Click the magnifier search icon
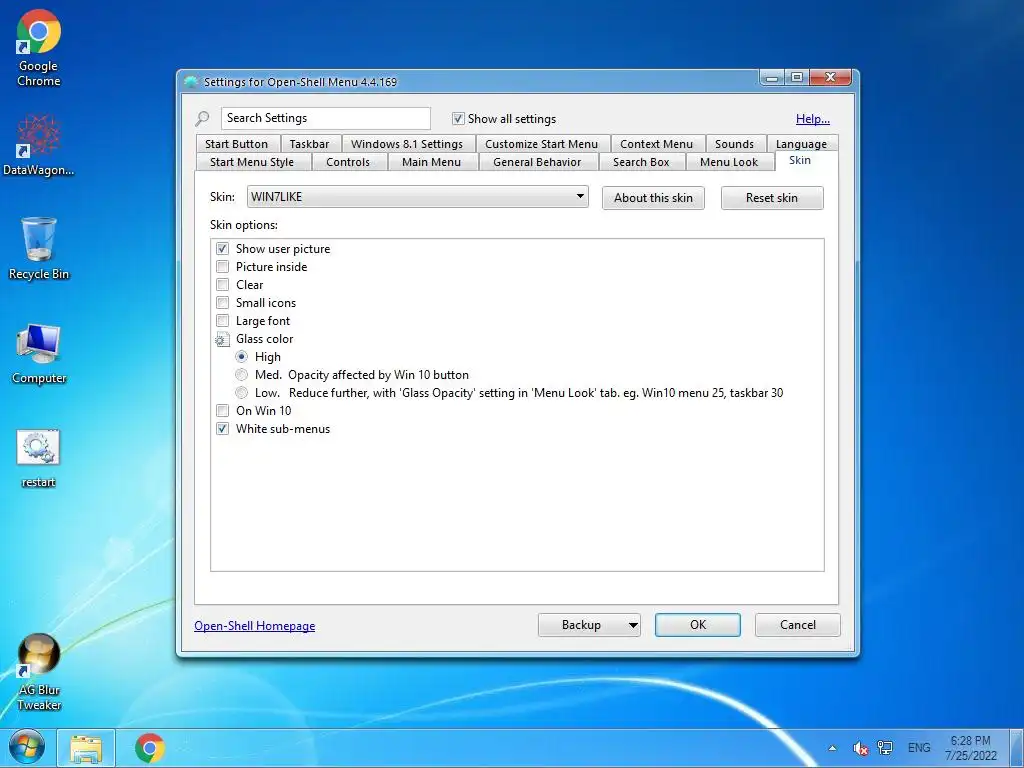Viewport: 1024px width, 768px height. [202, 119]
